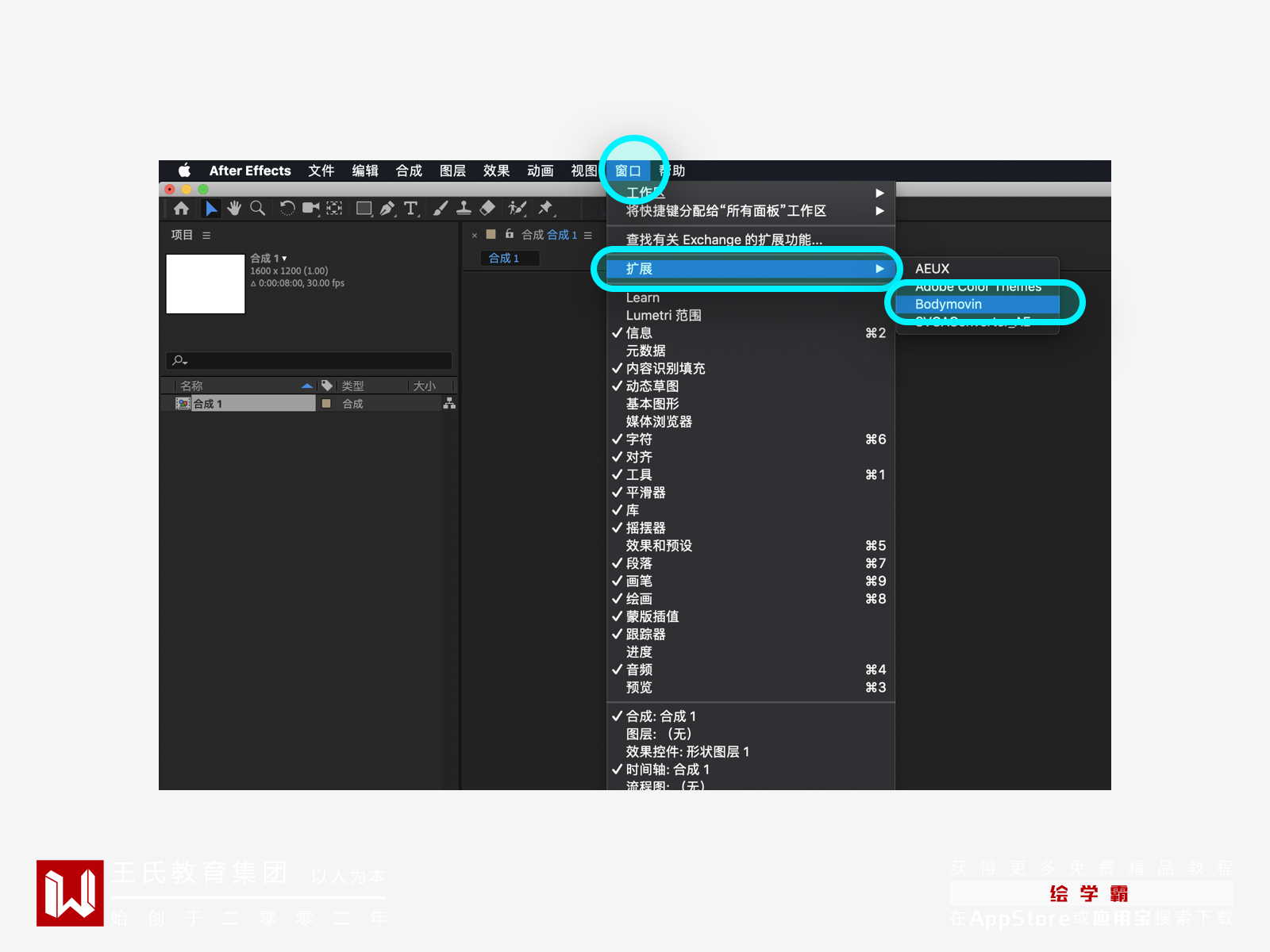Select the Brush tool
The width and height of the screenshot is (1270, 952).
pyautogui.click(x=441, y=208)
